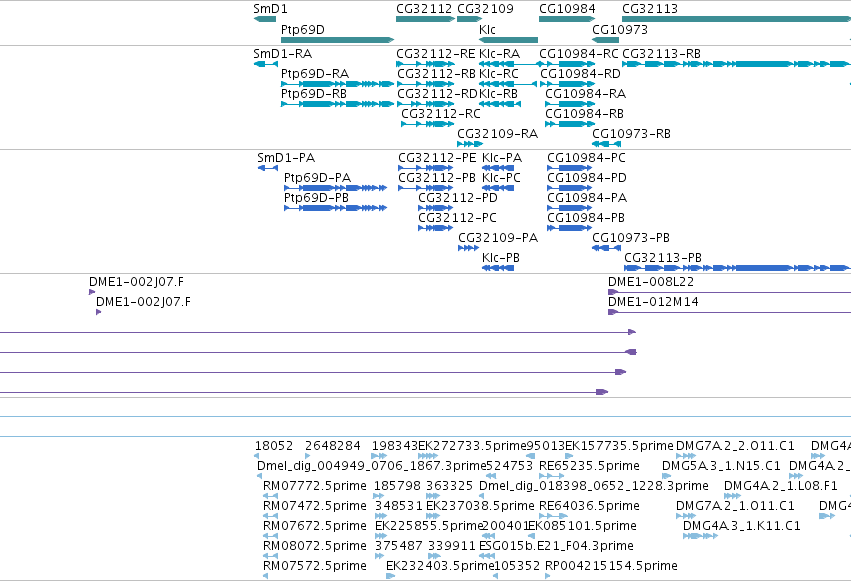
Task: Select the CG10973-RB transcript
Action: (x=606, y=144)
